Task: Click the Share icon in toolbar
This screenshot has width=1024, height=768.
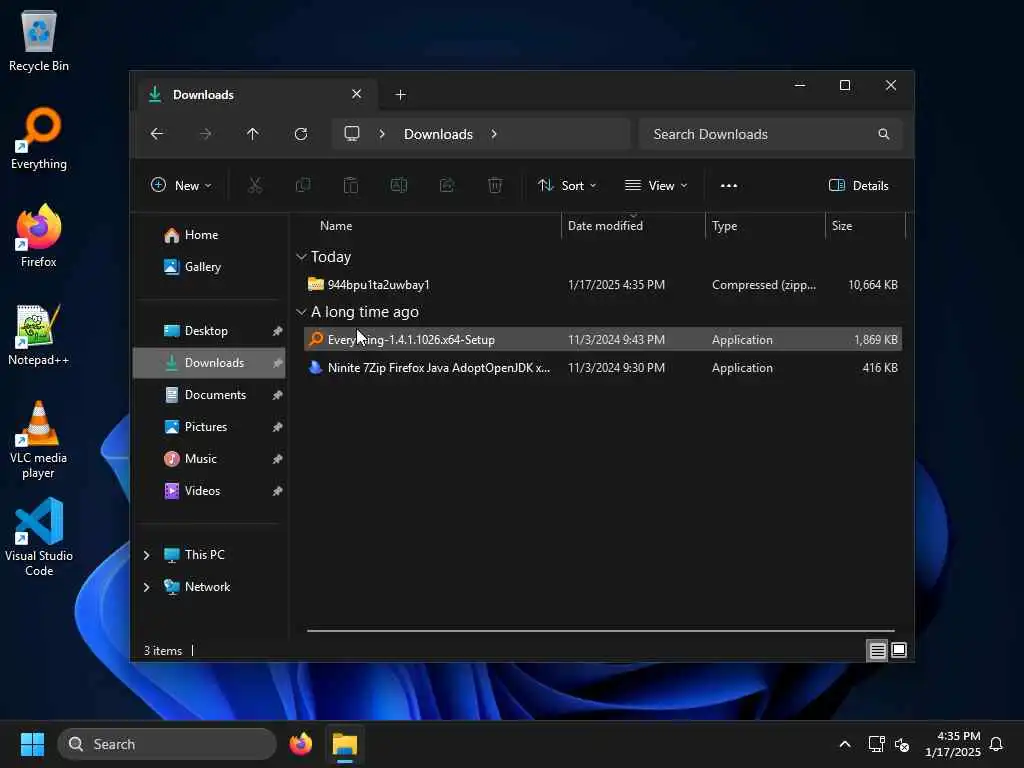Action: [x=447, y=185]
